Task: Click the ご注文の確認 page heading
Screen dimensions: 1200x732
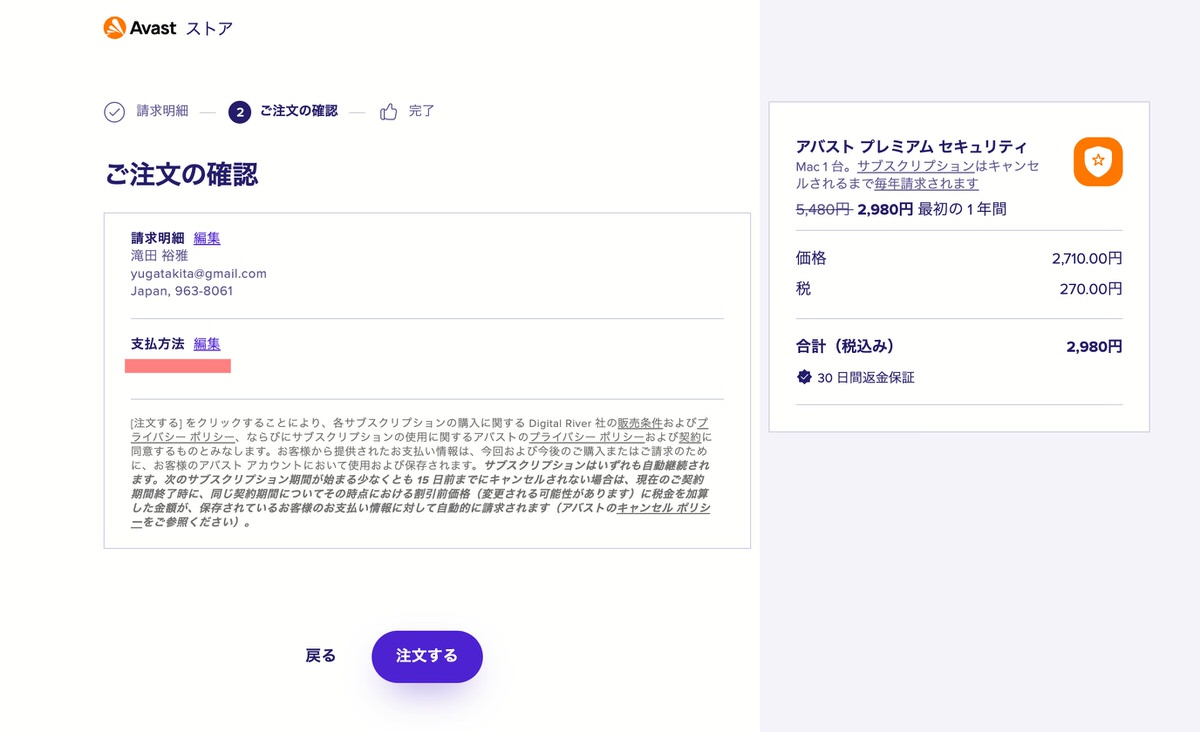Action: (x=181, y=174)
